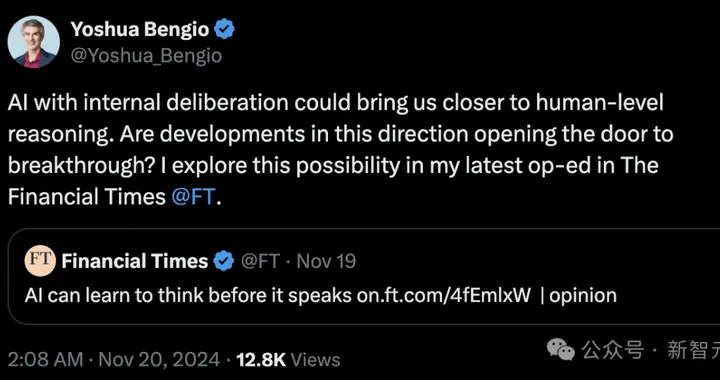
Task: Click the 新智元 watermark label
Action: (x=693, y=351)
